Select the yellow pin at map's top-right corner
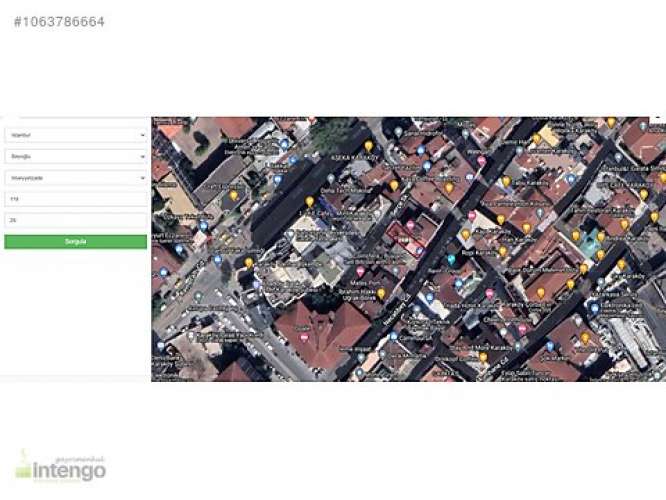Screen dimensions: 666x500 pyautogui.click(x=611, y=122)
